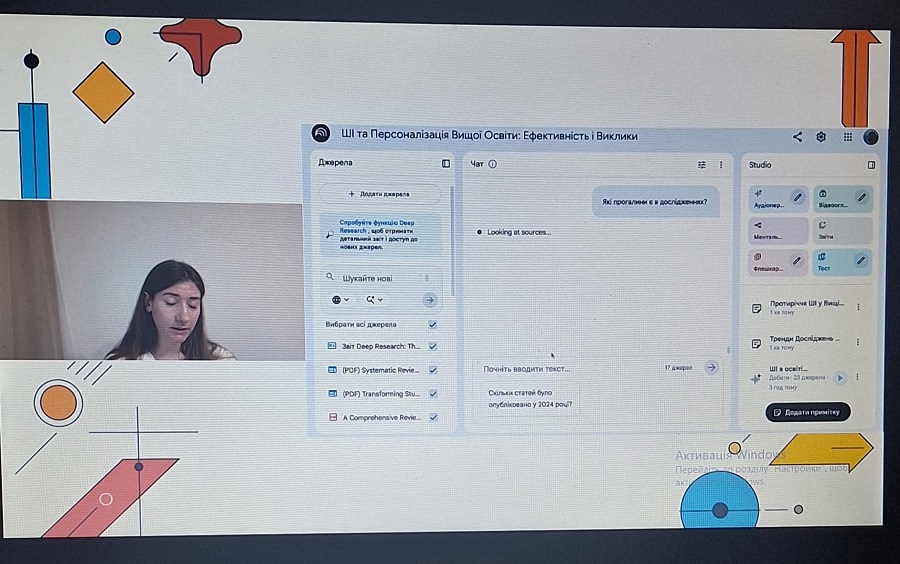Click the Додати джерела button
This screenshot has height=564, width=900.
pos(379,193)
